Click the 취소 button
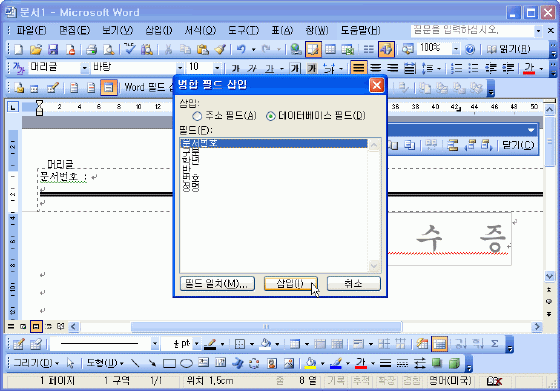 click(354, 284)
